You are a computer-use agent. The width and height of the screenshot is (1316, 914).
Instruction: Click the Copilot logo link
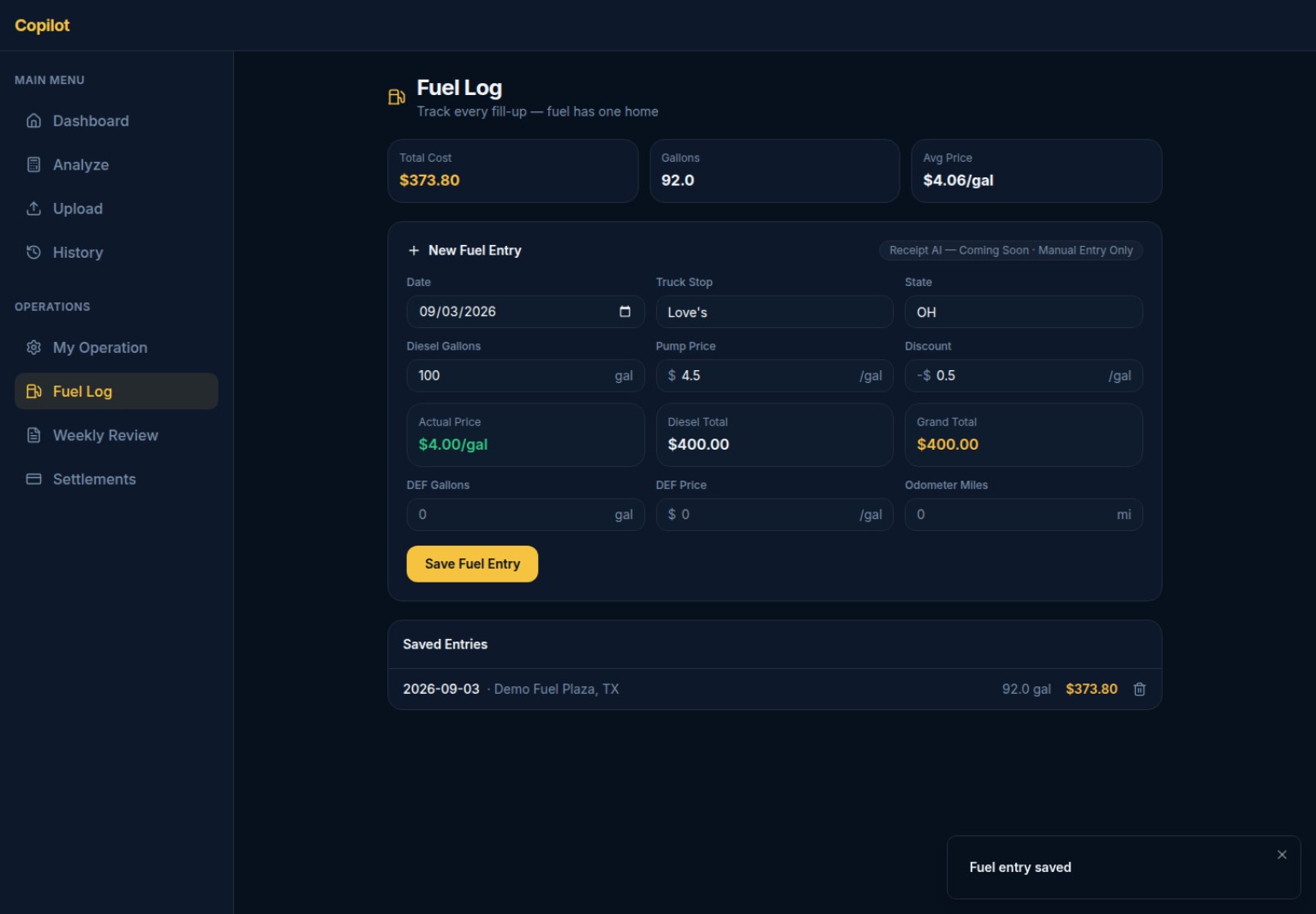[x=42, y=26]
